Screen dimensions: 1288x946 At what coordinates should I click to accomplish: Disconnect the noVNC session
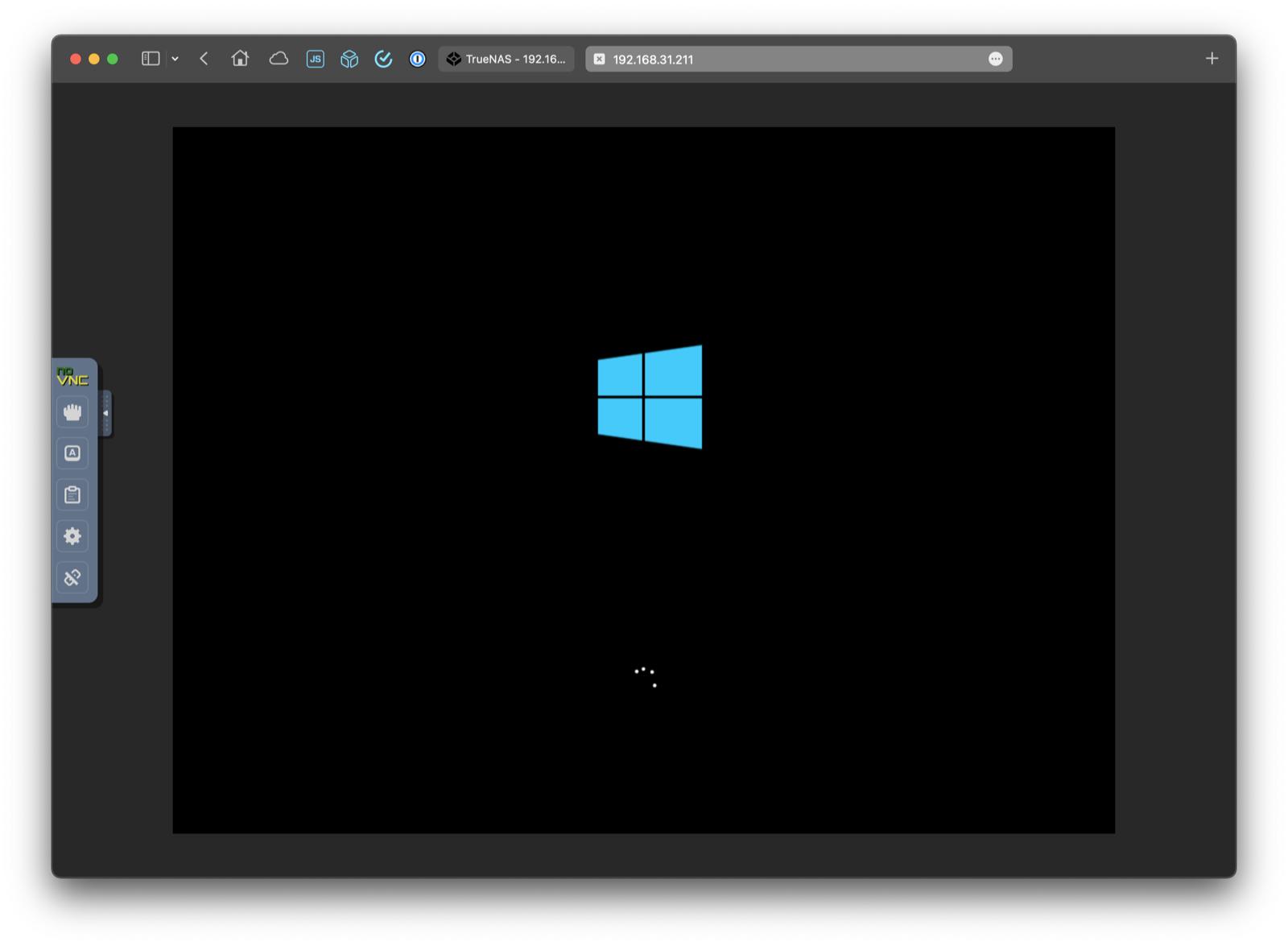pos(72,578)
